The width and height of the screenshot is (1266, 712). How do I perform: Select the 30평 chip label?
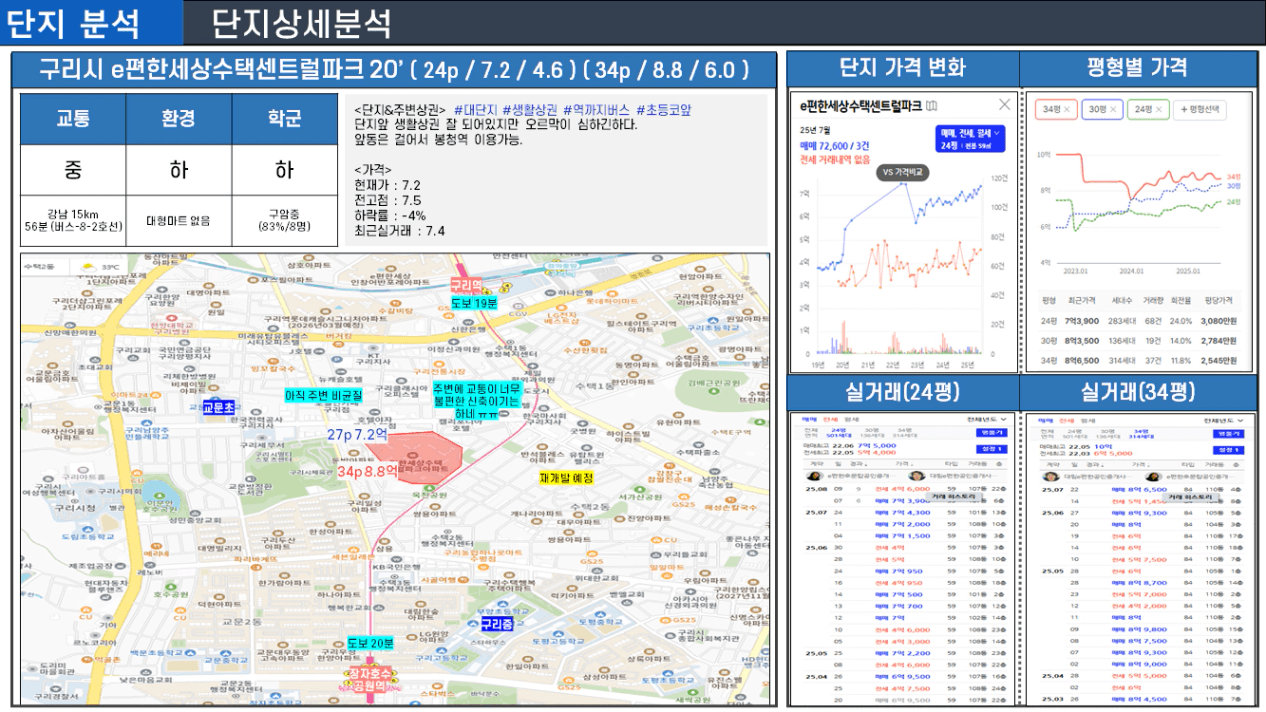(1097, 109)
